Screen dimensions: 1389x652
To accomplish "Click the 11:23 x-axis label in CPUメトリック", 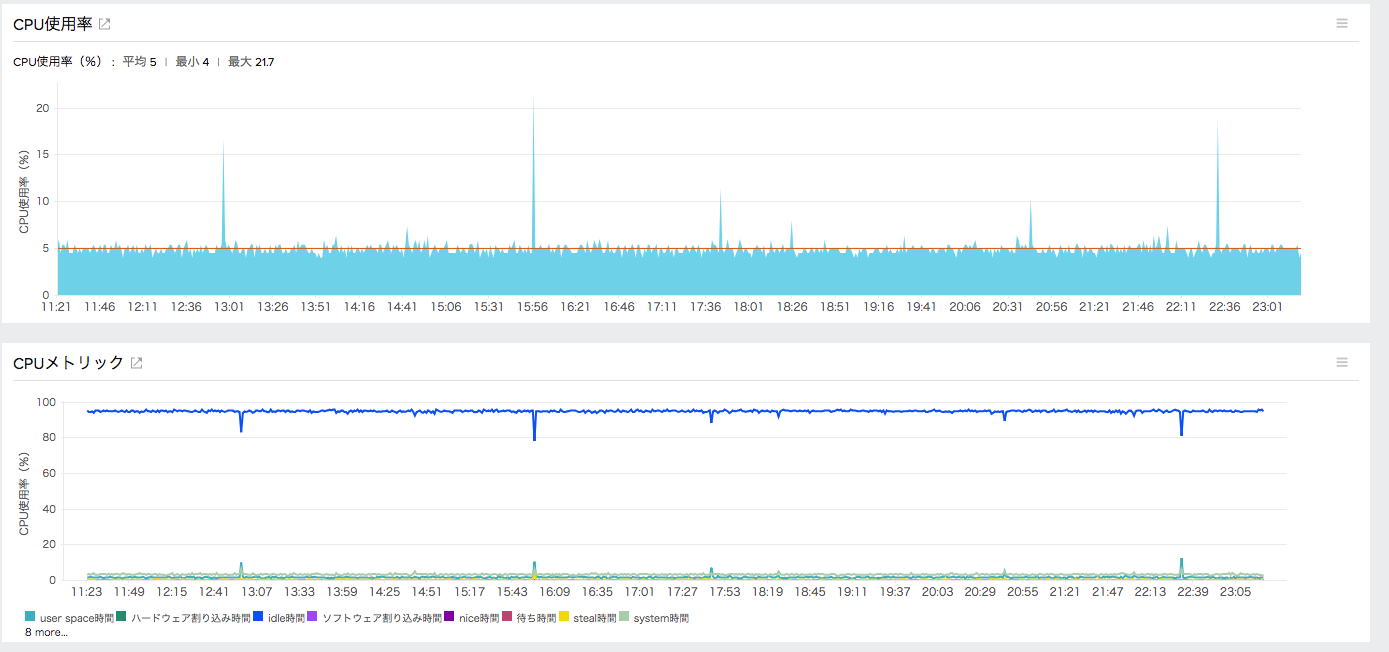I will coord(88,592).
